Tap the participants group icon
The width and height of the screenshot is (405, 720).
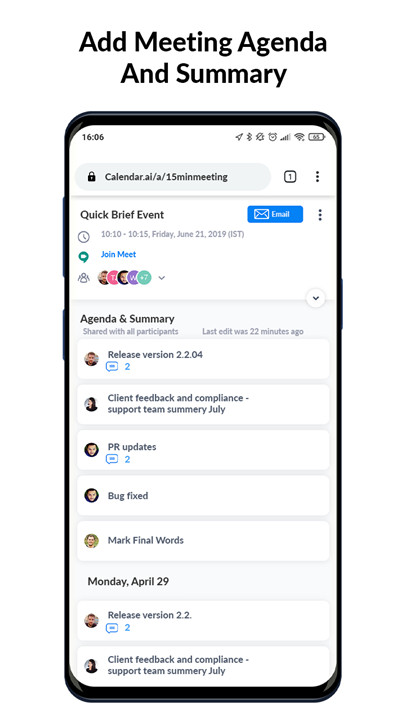(x=84, y=278)
